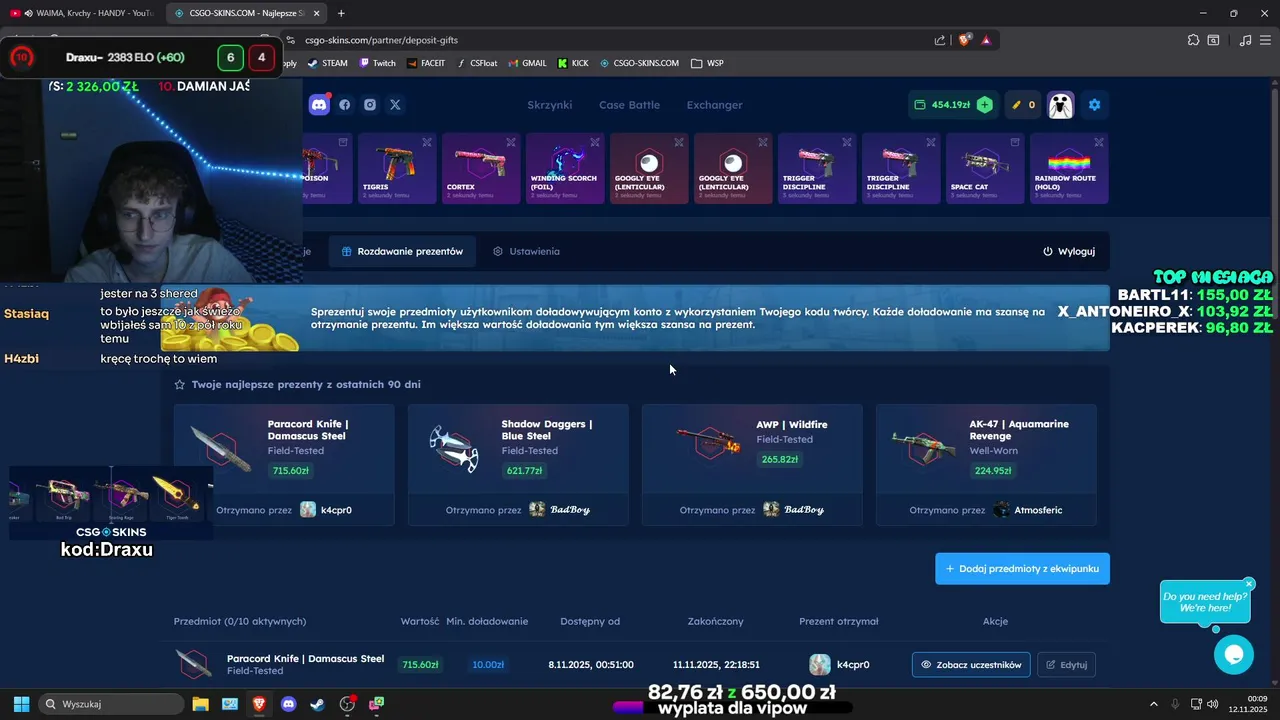The image size is (1280, 720).
Task: Click the Min. doładowanie column header
Action: 487,621
